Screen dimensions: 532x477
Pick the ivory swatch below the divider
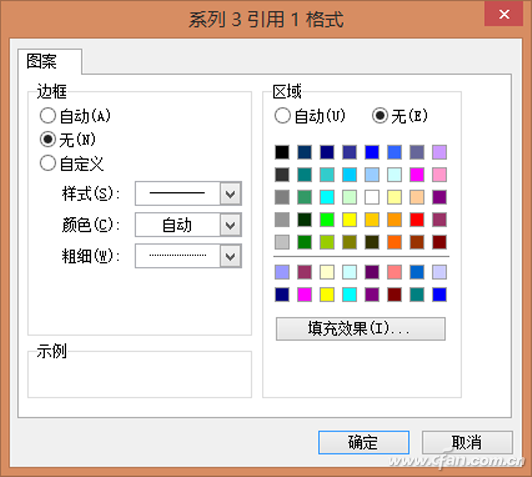tap(327, 272)
